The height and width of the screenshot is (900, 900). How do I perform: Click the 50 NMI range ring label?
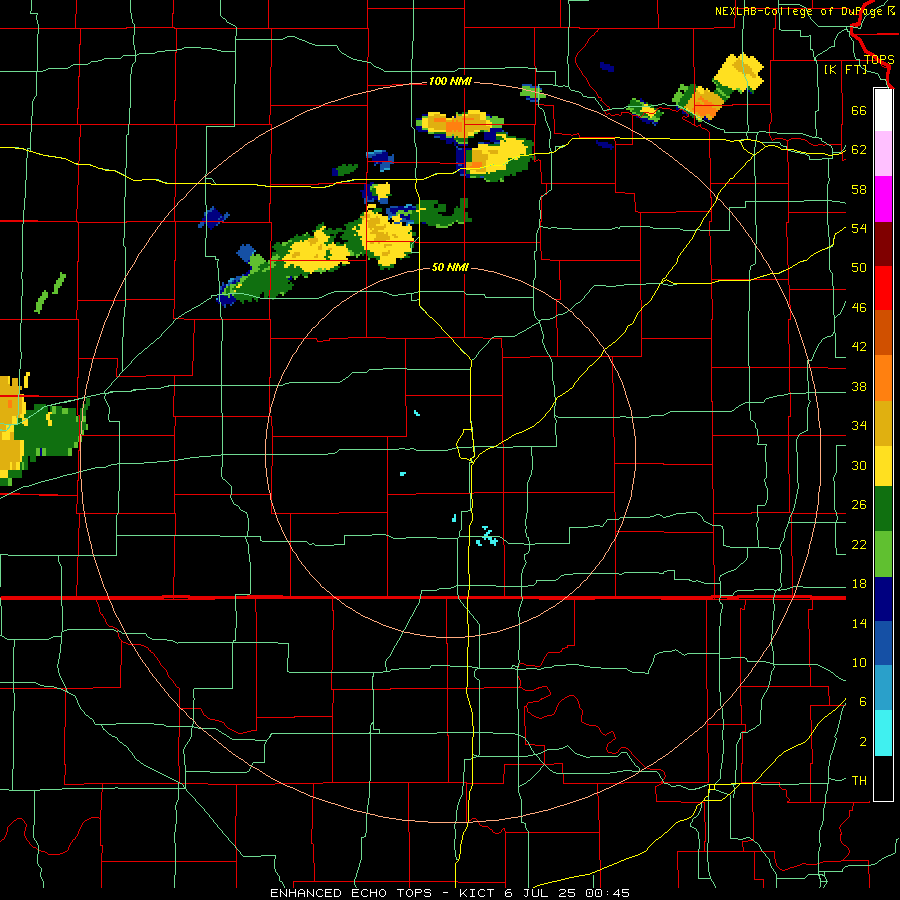click(450, 267)
